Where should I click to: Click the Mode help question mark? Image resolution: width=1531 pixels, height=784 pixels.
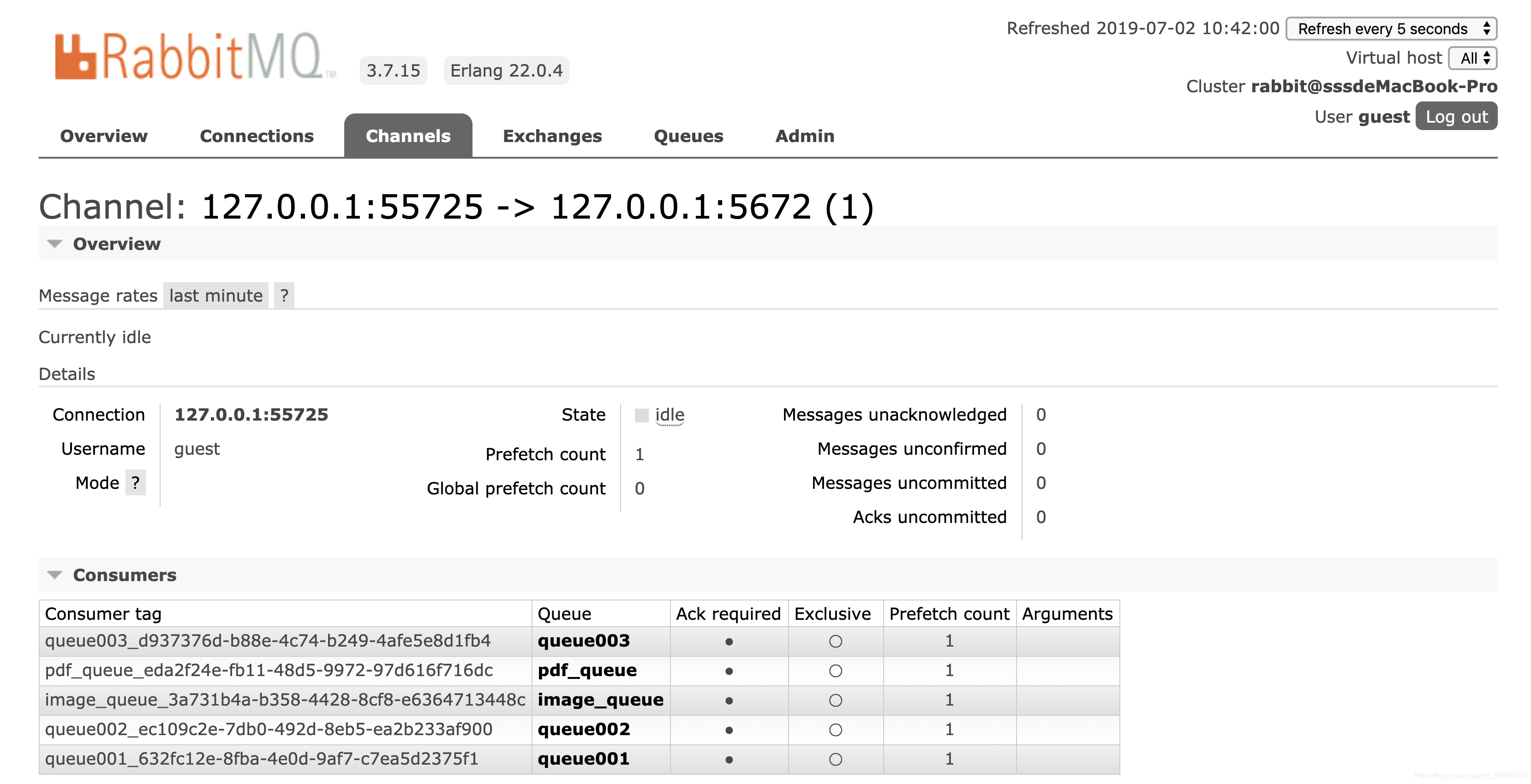(x=136, y=483)
